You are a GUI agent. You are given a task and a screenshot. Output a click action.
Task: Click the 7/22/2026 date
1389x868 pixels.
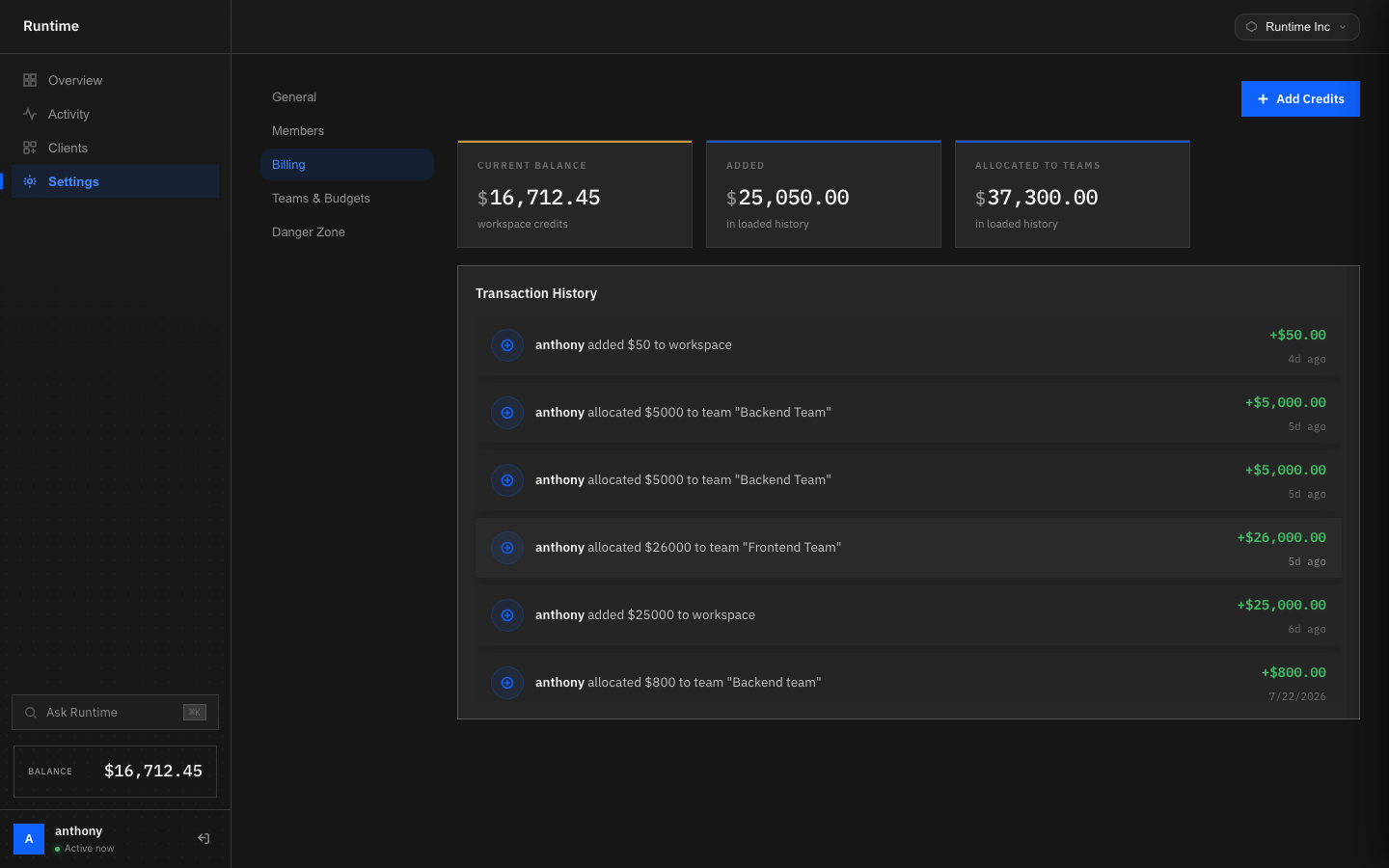pos(1297,696)
